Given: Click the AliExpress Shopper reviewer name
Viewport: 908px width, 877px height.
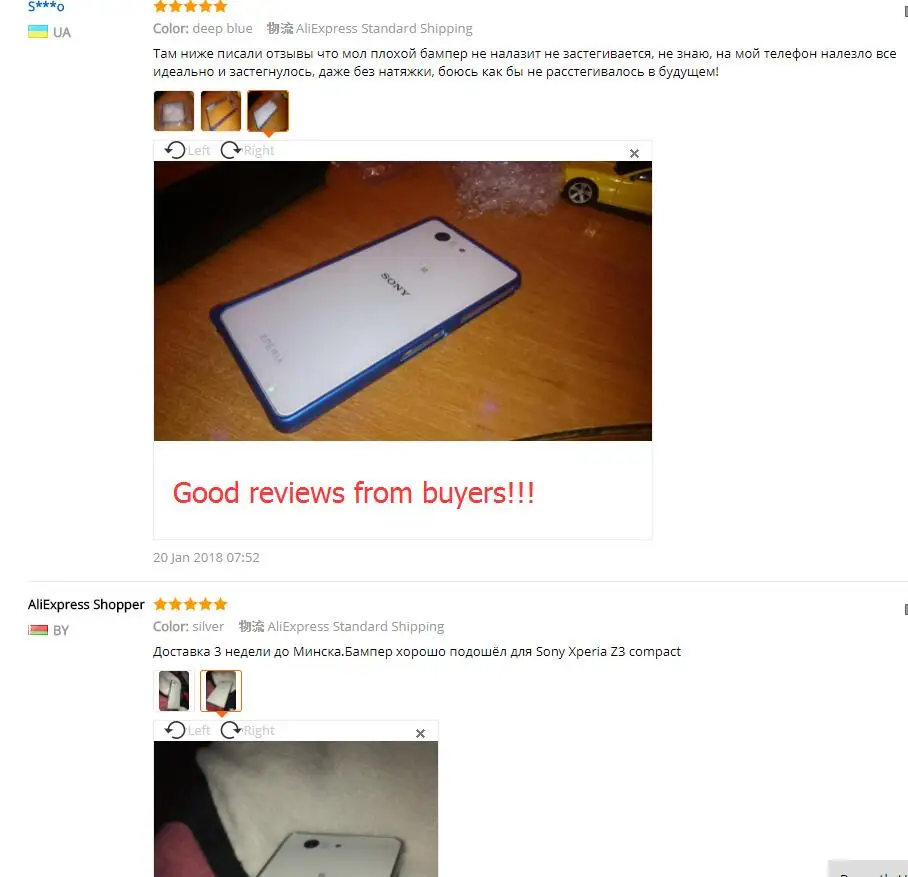Looking at the screenshot, I should 86,604.
